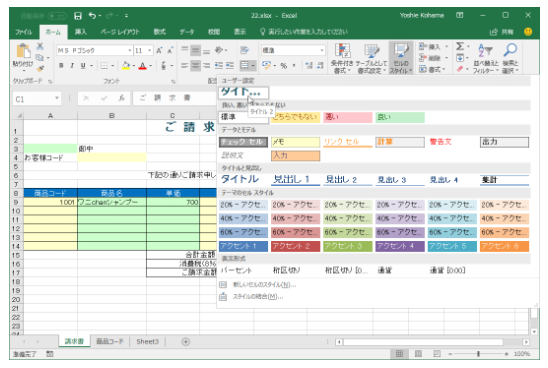The height and width of the screenshot is (368, 548).
Task: Choose 新しいセルのスタイル menu entry
Action: pos(264,285)
